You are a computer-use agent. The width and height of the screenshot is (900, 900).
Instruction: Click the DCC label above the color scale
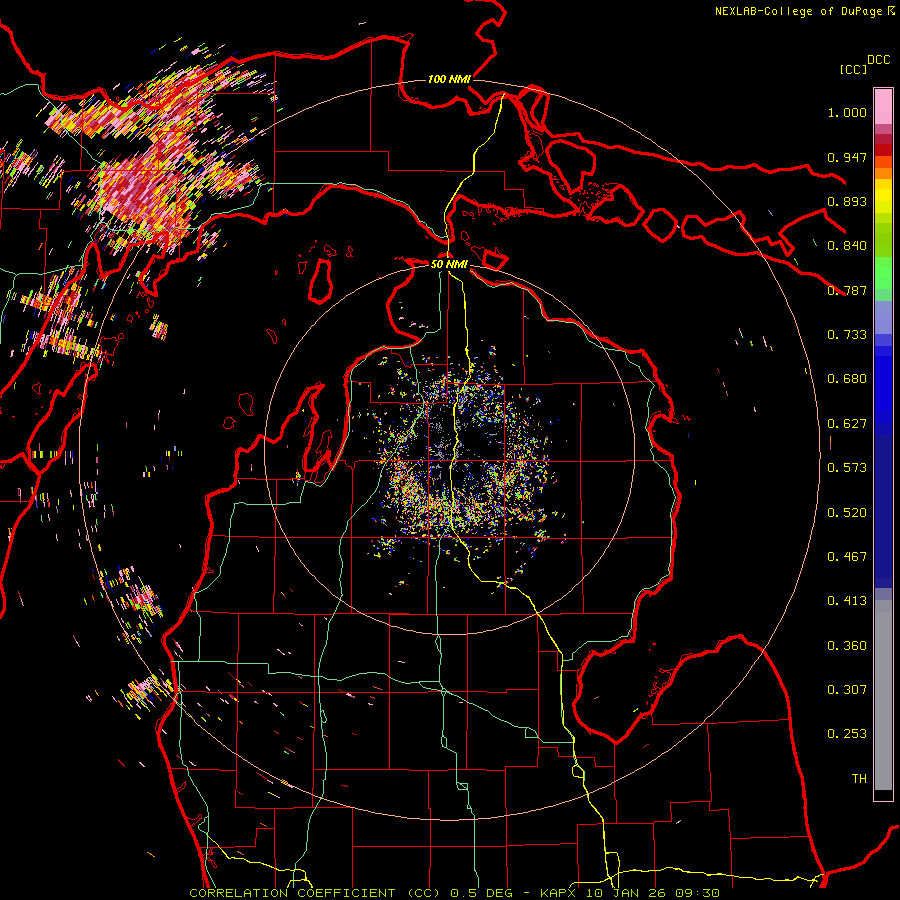click(x=878, y=60)
